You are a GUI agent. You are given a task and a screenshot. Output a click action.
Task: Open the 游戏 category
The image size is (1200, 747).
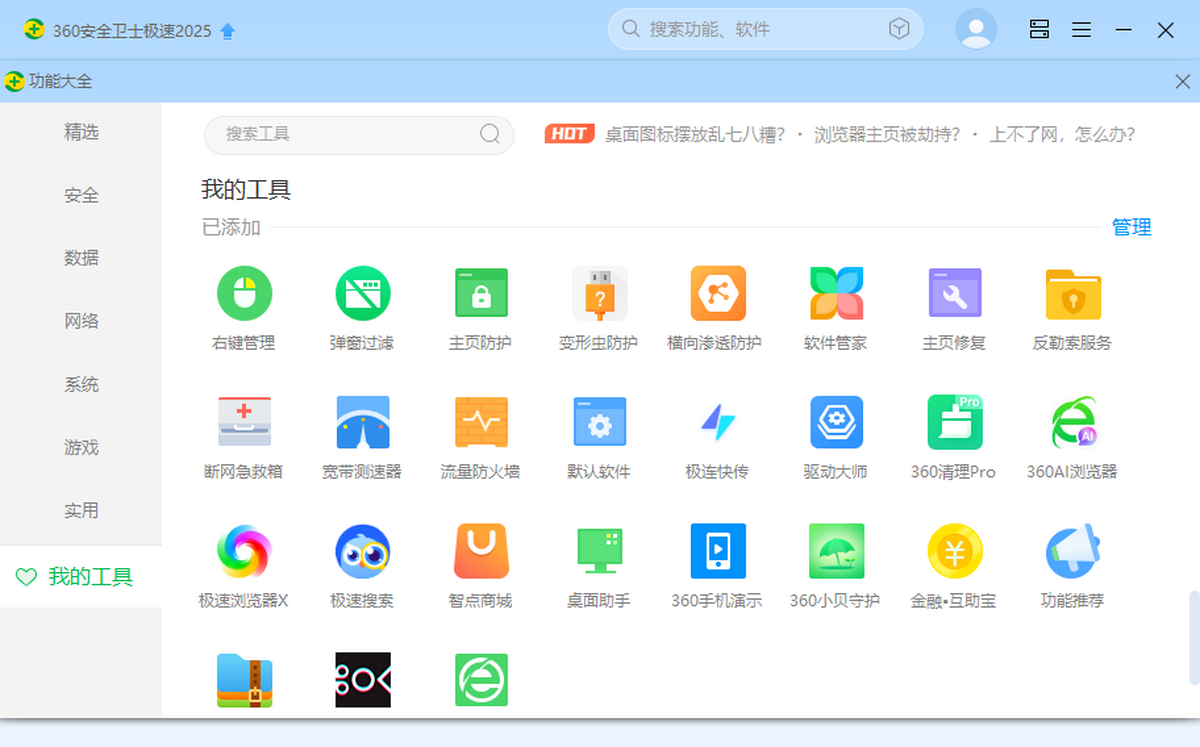81,447
